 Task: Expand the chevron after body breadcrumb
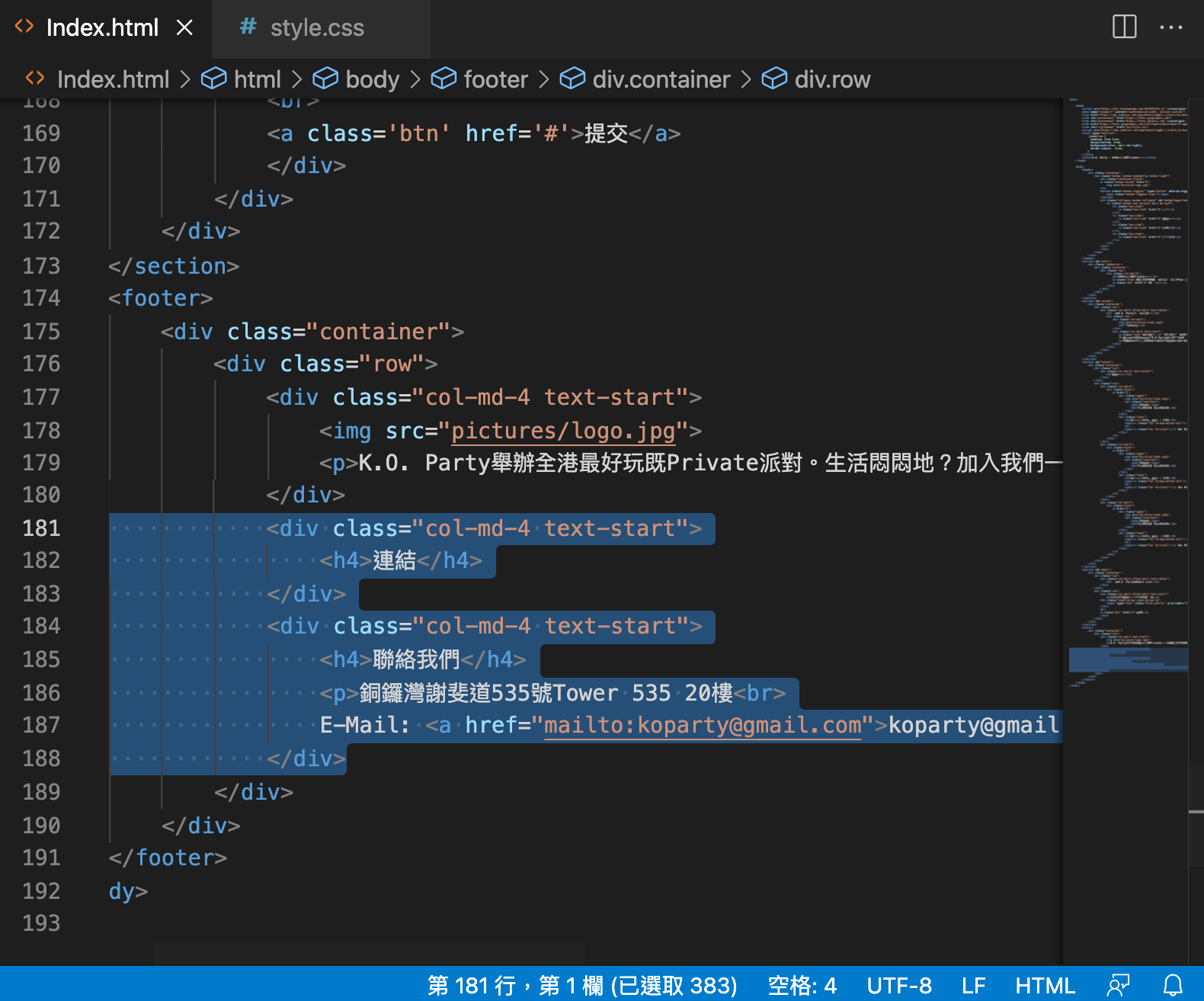pyautogui.click(x=415, y=79)
